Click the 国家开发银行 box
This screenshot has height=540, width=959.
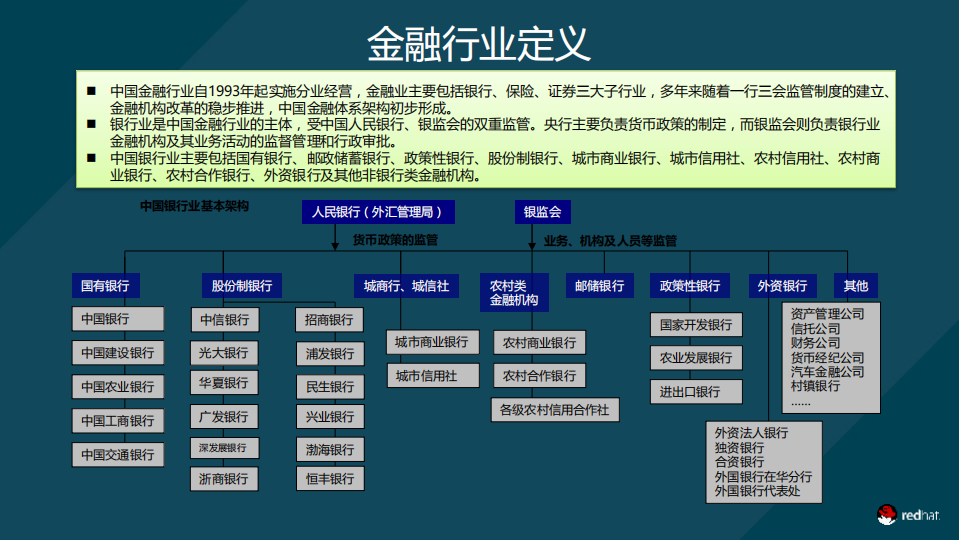coord(696,325)
